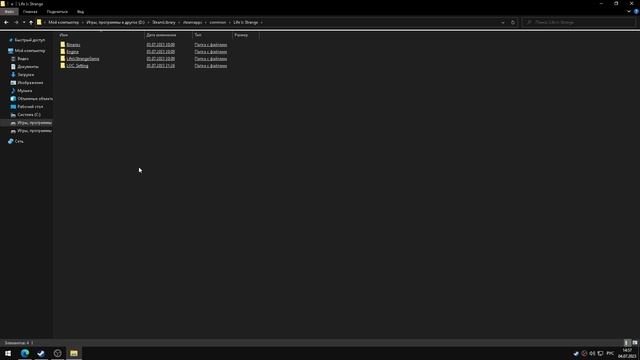The width and height of the screenshot is (640, 360).
Task: Click the Engine folder icon
Action: click(x=62, y=51)
